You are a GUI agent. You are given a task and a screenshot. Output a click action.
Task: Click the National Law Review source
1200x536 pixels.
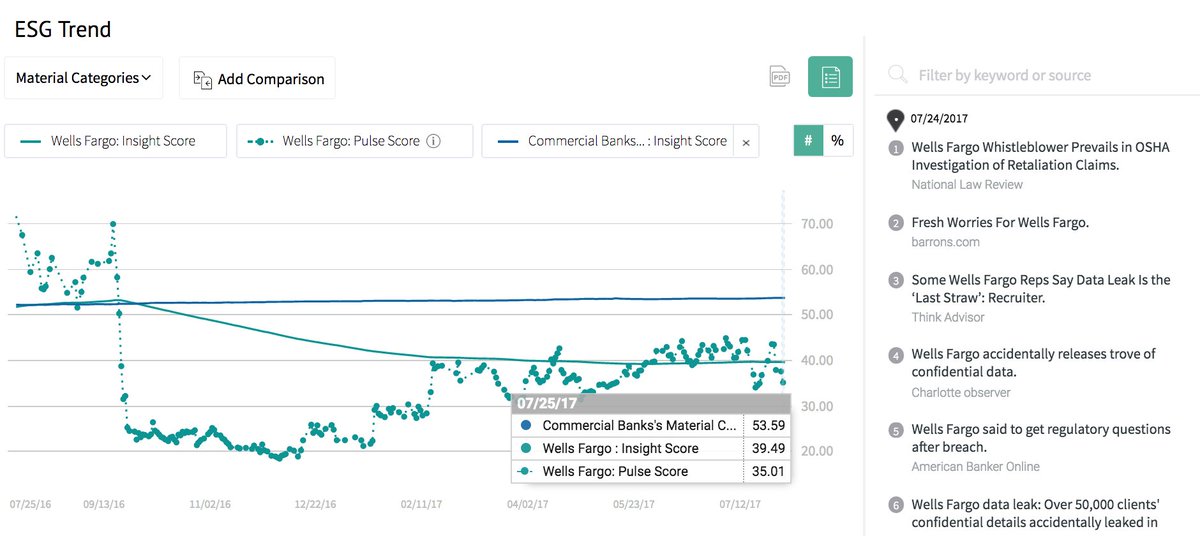pyautogui.click(x=967, y=184)
